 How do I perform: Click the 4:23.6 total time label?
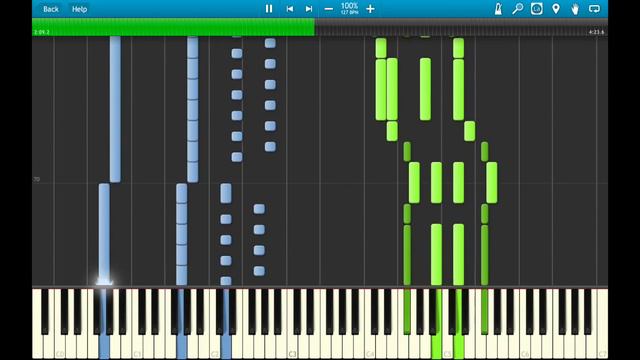596,32
